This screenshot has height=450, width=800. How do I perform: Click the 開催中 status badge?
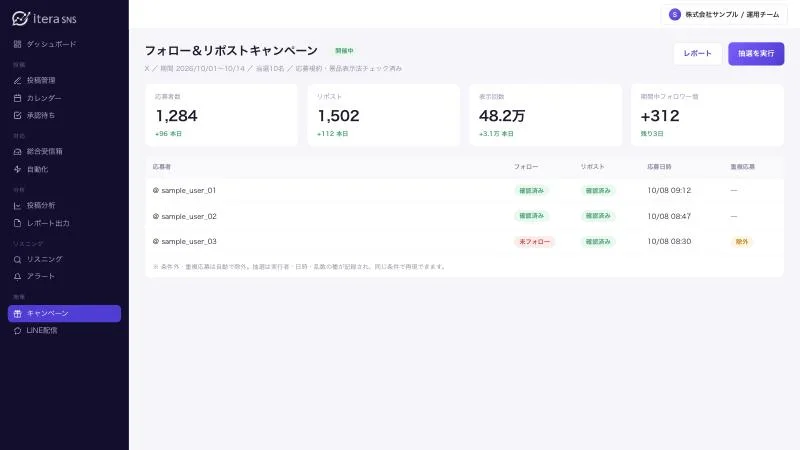[344, 51]
